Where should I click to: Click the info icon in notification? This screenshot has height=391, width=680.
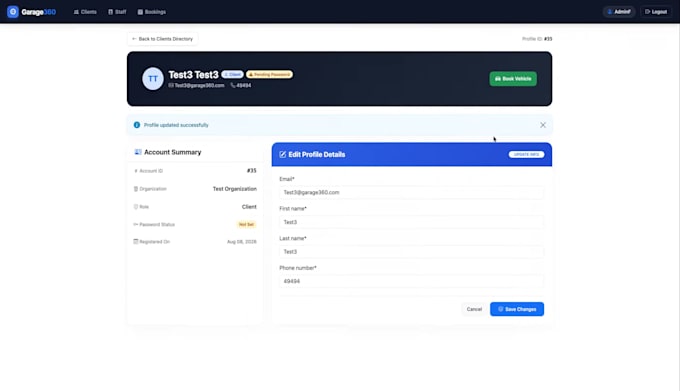click(x=137, y=125)
